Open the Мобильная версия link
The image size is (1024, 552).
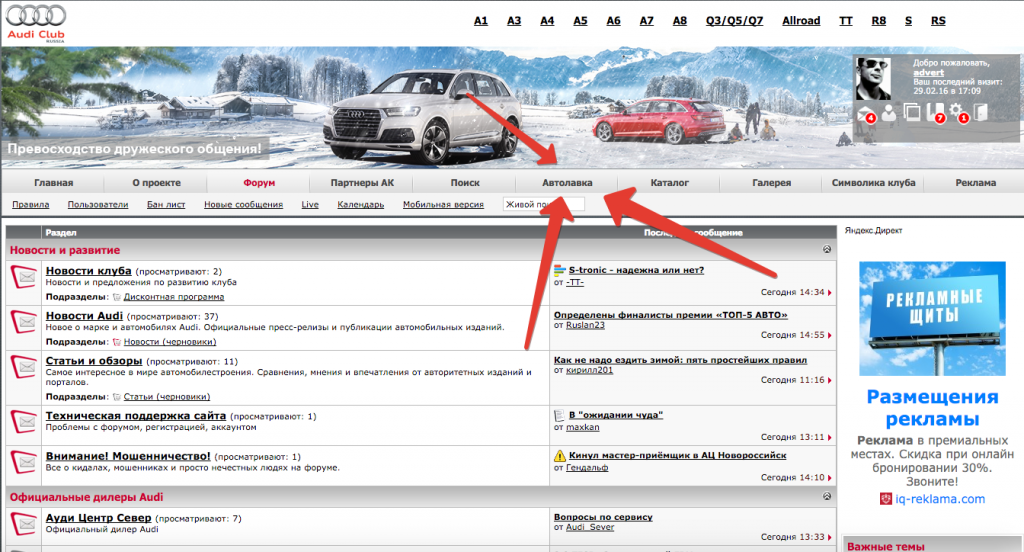tap(443, 204)
